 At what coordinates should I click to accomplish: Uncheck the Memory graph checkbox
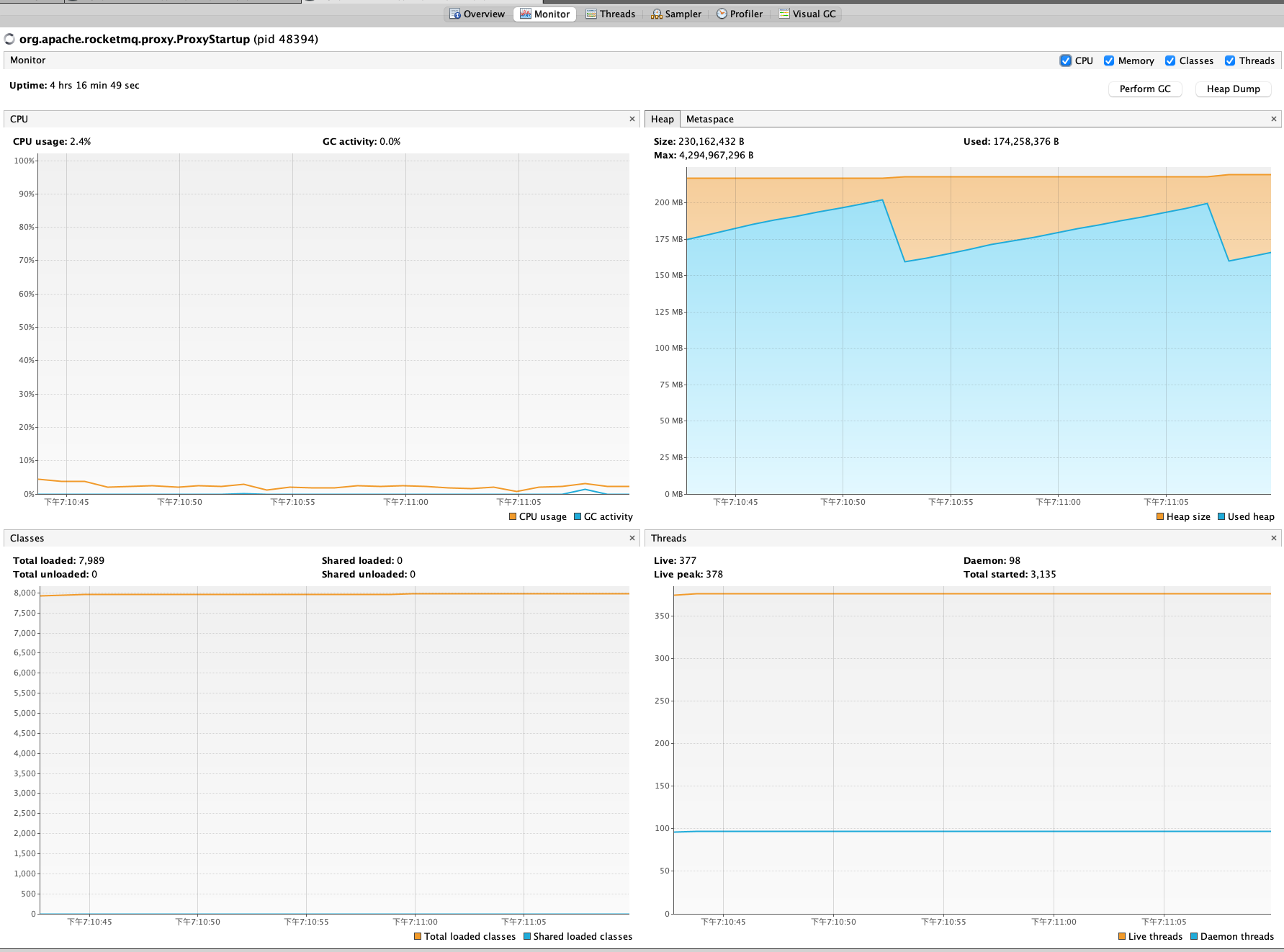pos(1109,60)
